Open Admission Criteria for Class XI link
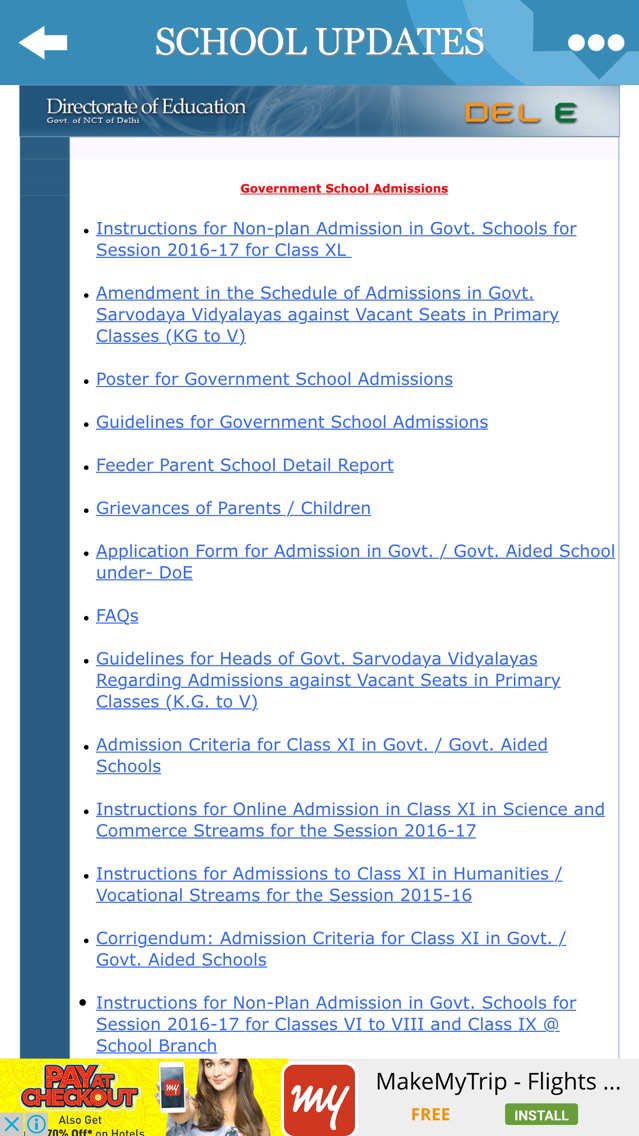The image size is (639, 1136). 322,755
